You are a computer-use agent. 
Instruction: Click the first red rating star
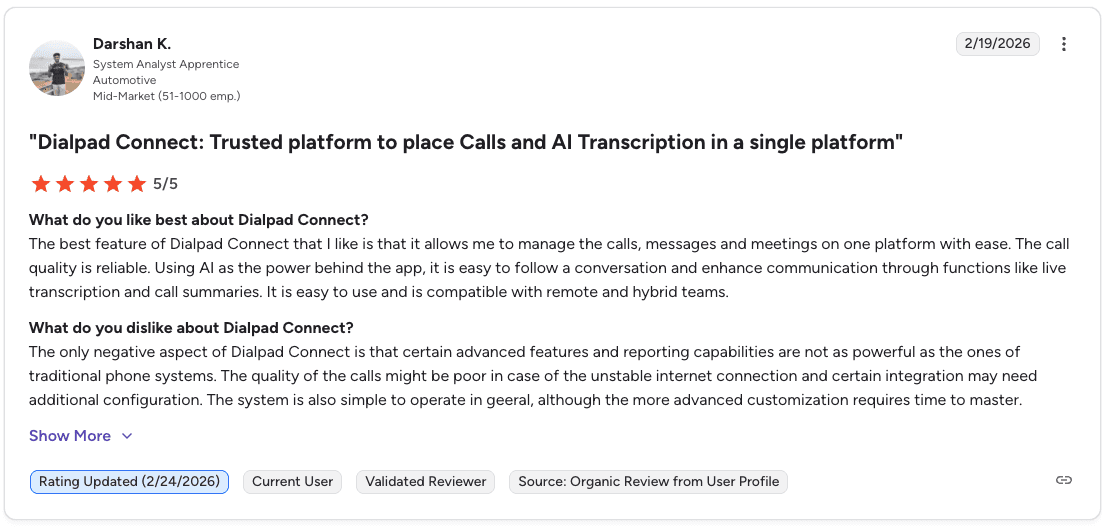[x=41, y=184]
